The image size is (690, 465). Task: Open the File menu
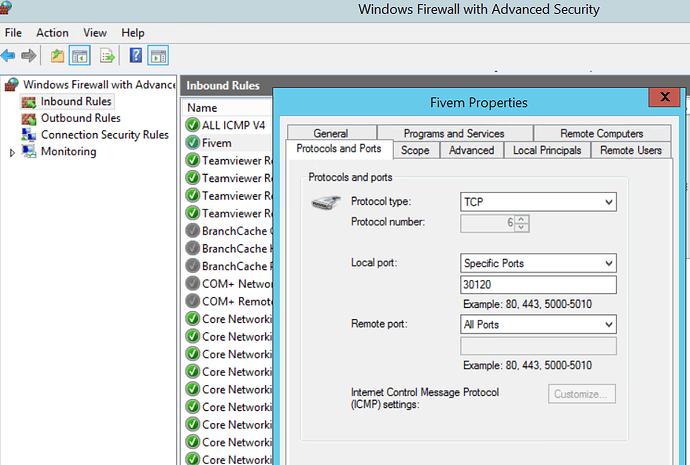tap(13, 33)
